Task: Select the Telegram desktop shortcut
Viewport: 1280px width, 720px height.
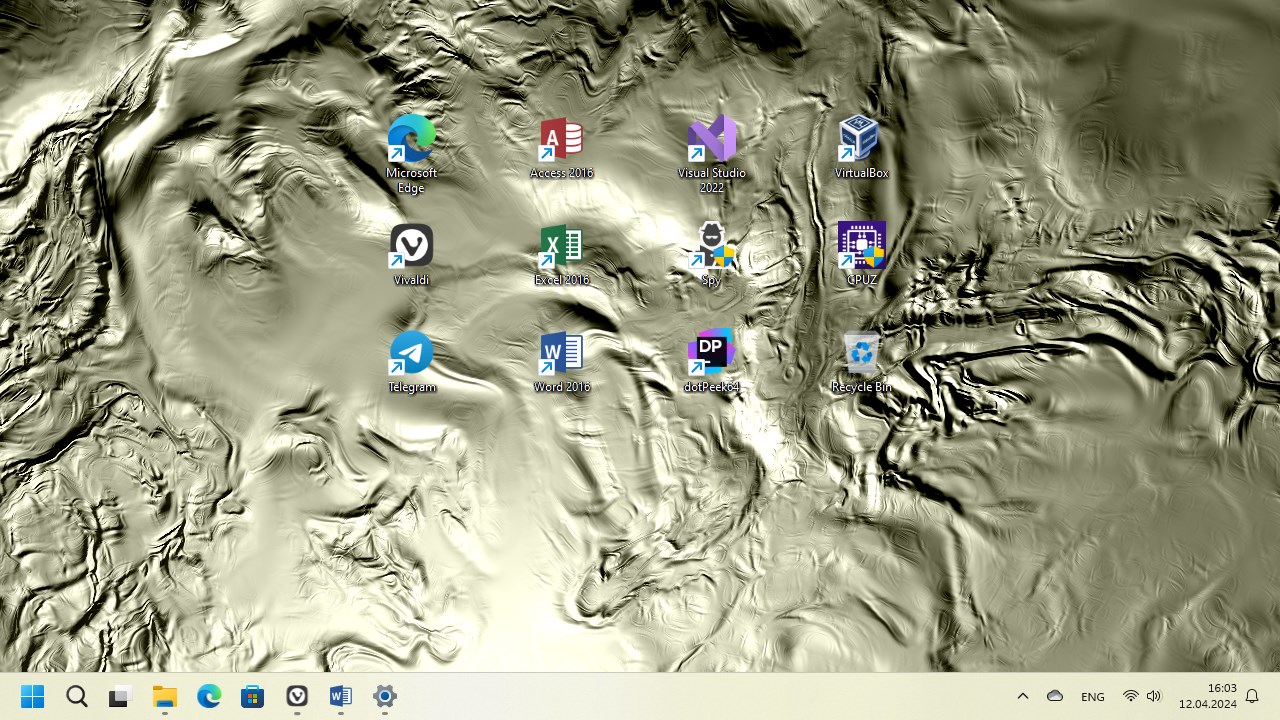Action: tap(411, 362)
